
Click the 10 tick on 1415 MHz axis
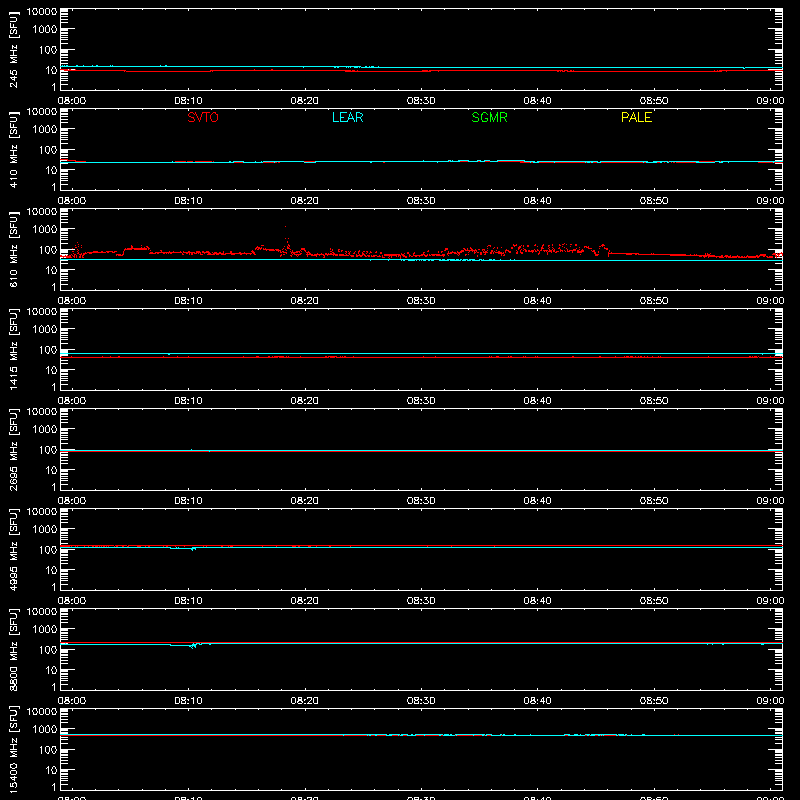(51, 370)
